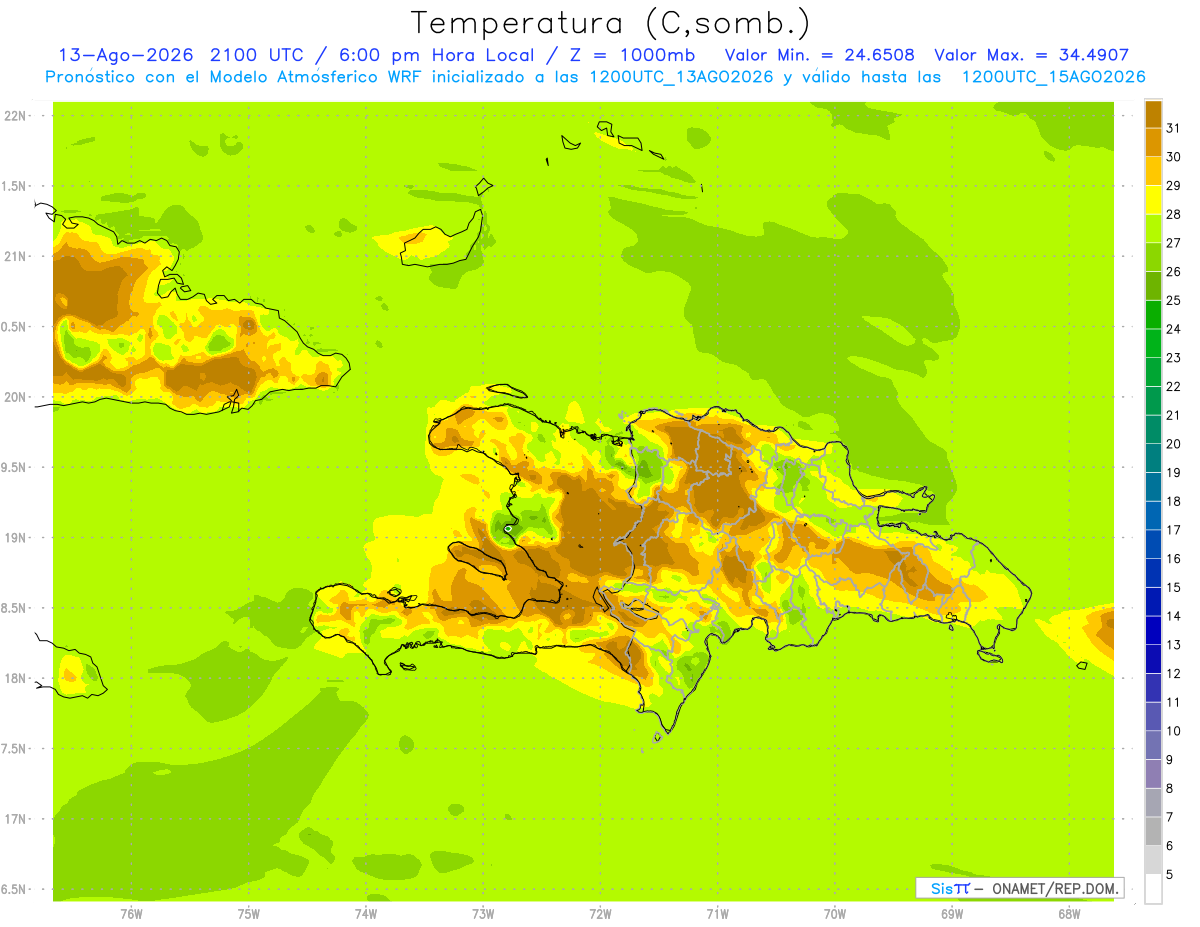Screen dimensions: 1200x927
Task: Click the "Valor Min. = 24.6508" text
Action: (819, 55)
